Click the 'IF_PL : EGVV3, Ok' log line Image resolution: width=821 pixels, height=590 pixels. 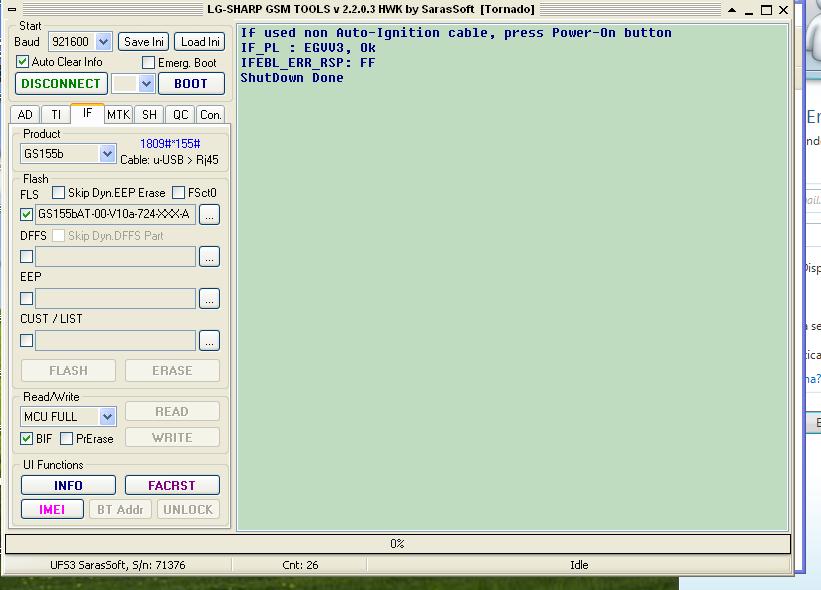(308, 48)
